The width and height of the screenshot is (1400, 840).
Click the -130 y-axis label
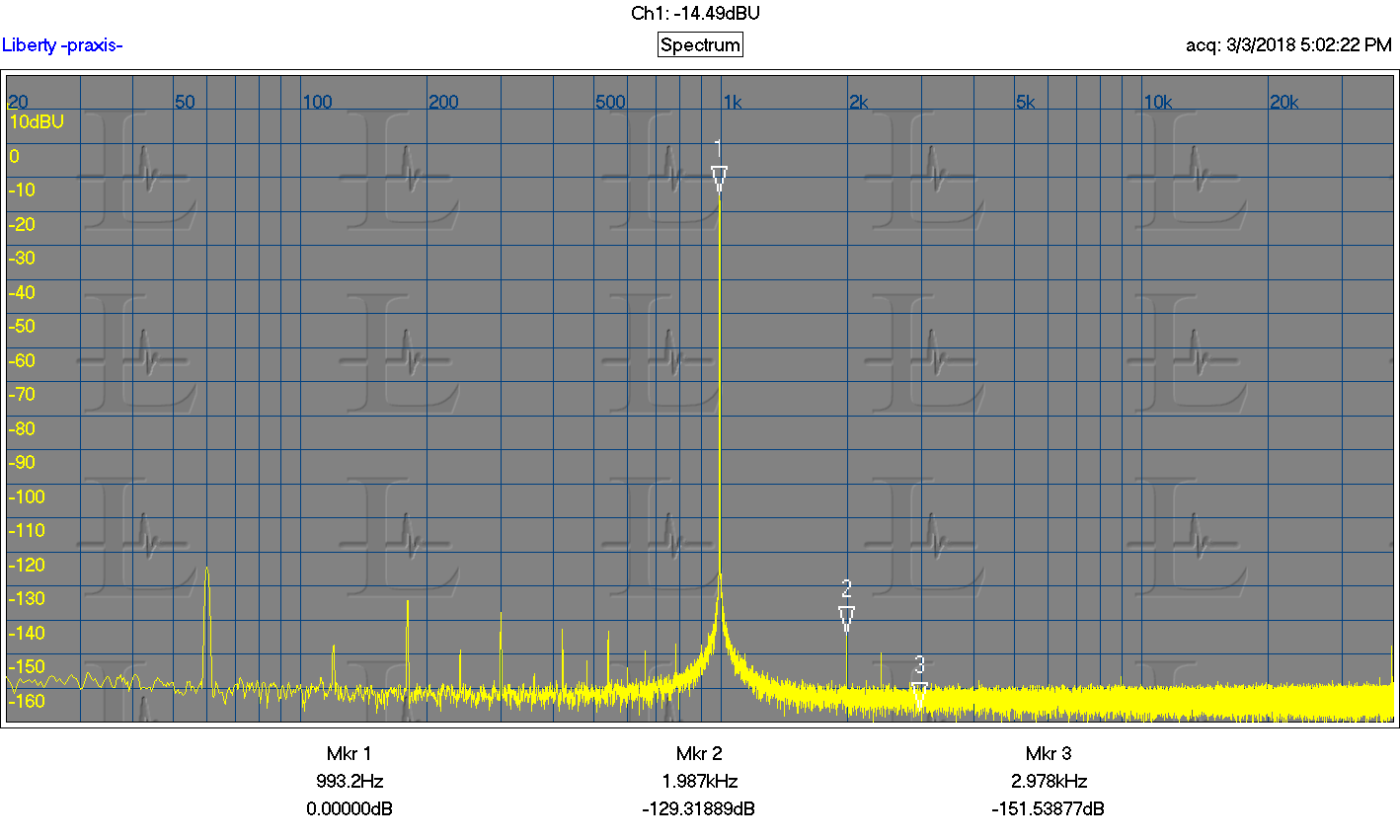[x=27, y=599]
